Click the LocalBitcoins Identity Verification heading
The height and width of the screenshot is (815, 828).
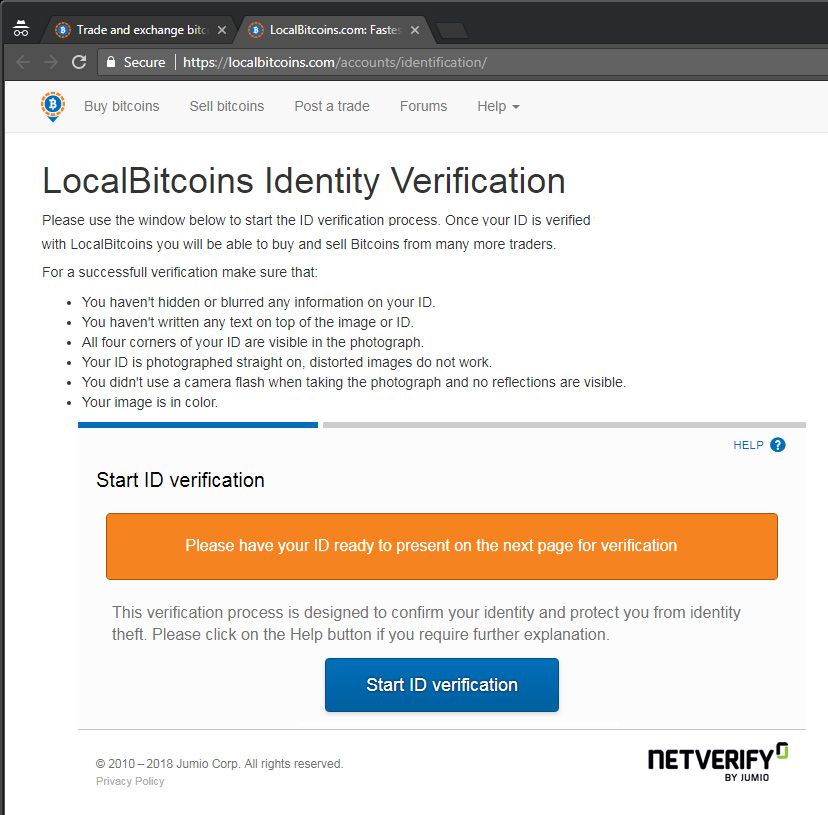(304, 181)
